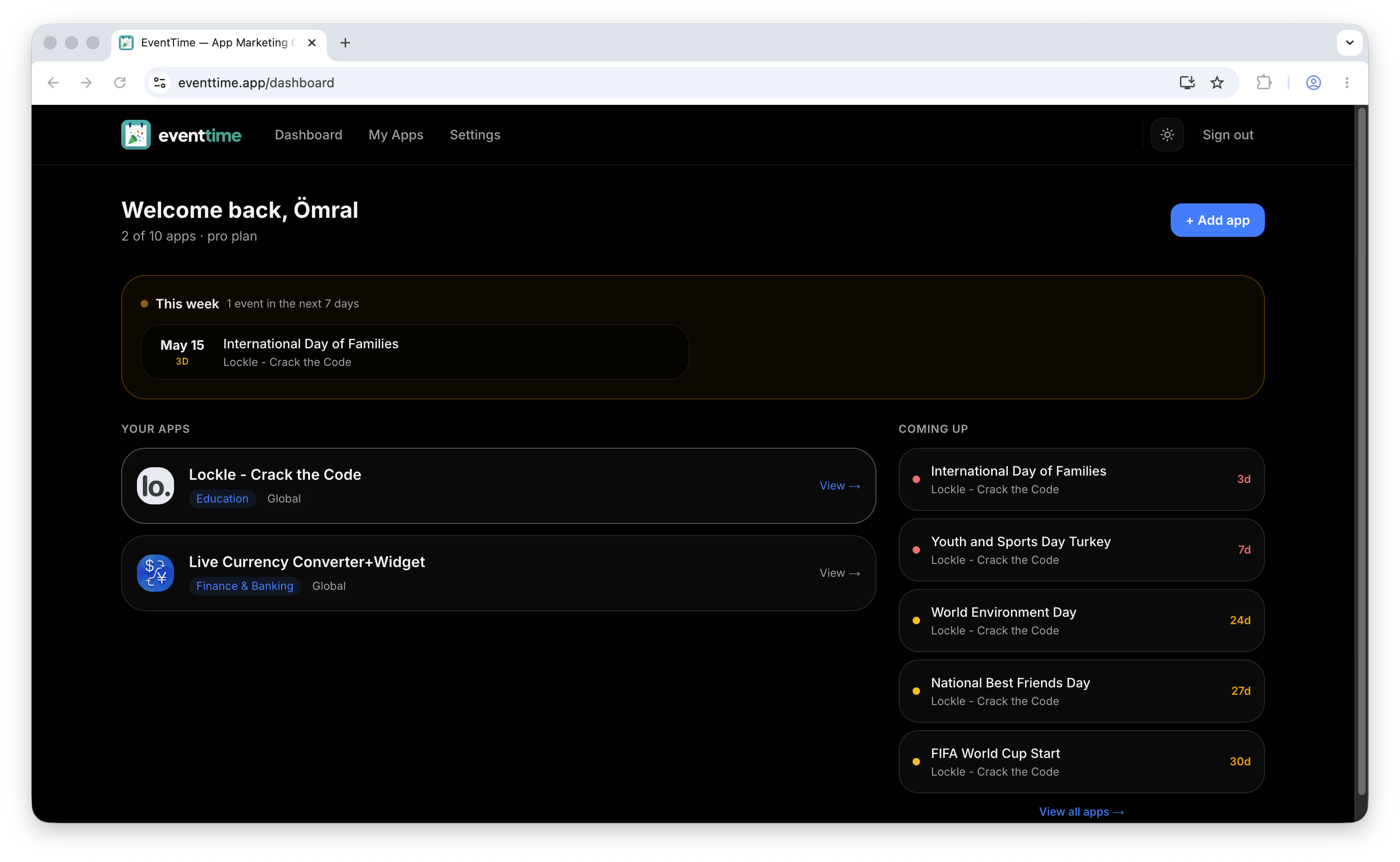1400x862 pixels.
Task: Click the 'Global' label under Live Currency Converter
Action: tap(329, 586)
